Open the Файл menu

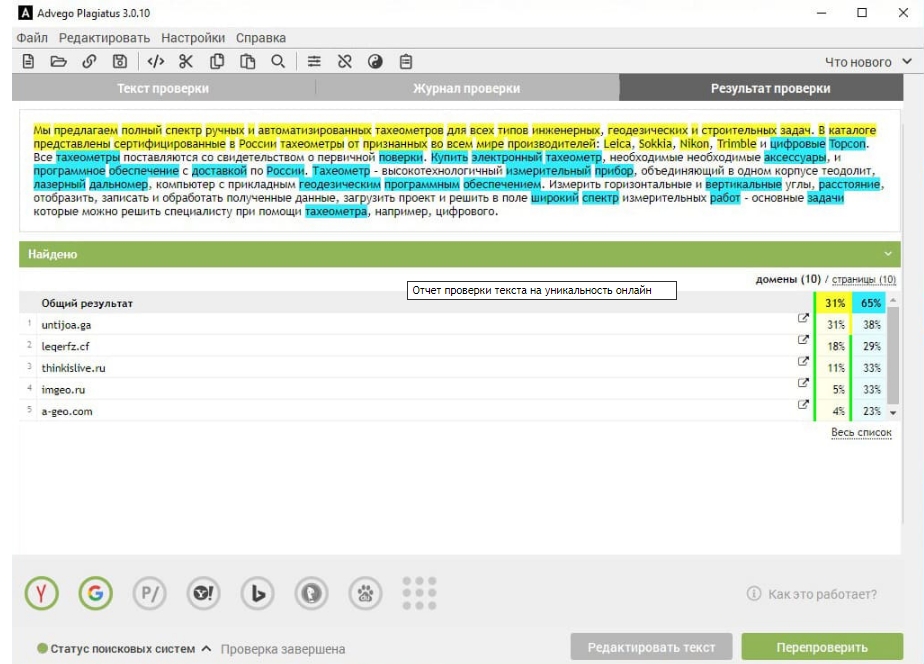[32, 38]
